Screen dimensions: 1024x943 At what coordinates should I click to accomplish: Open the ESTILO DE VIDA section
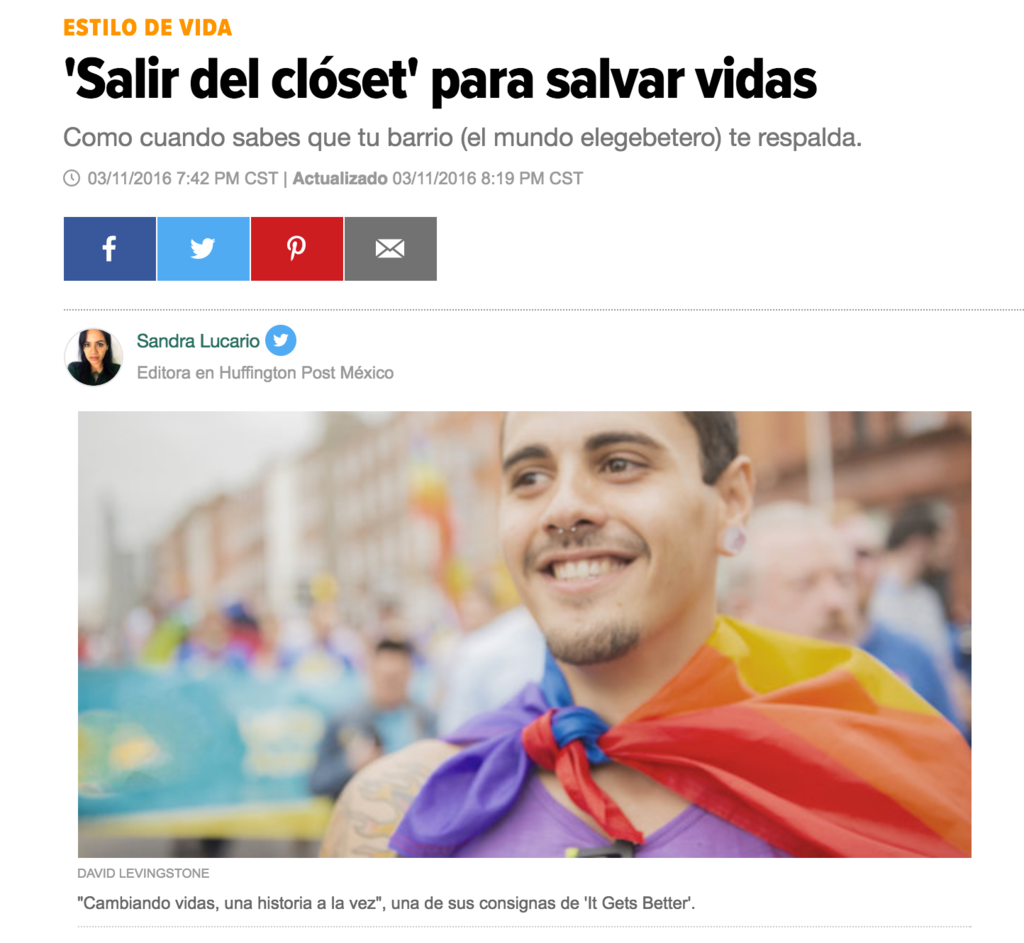point(148,27)
